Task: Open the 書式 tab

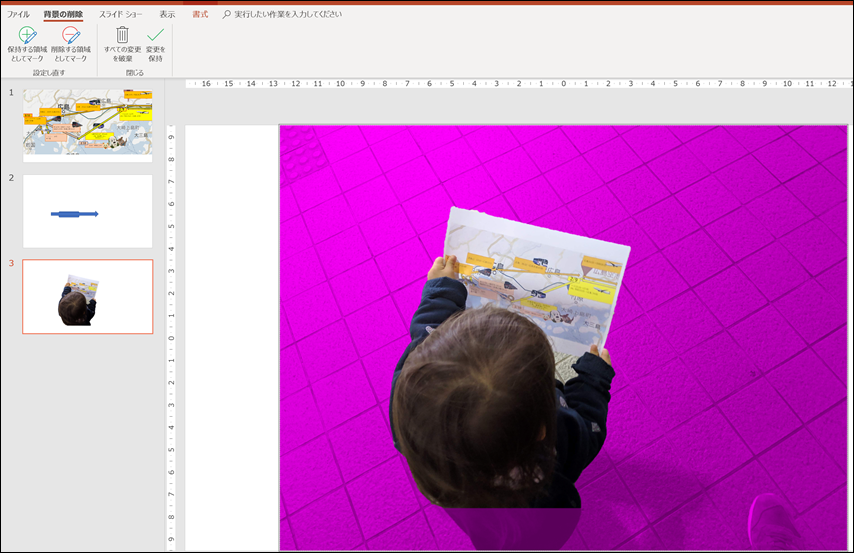Action: pyautogui.click(x=200, y=14)
